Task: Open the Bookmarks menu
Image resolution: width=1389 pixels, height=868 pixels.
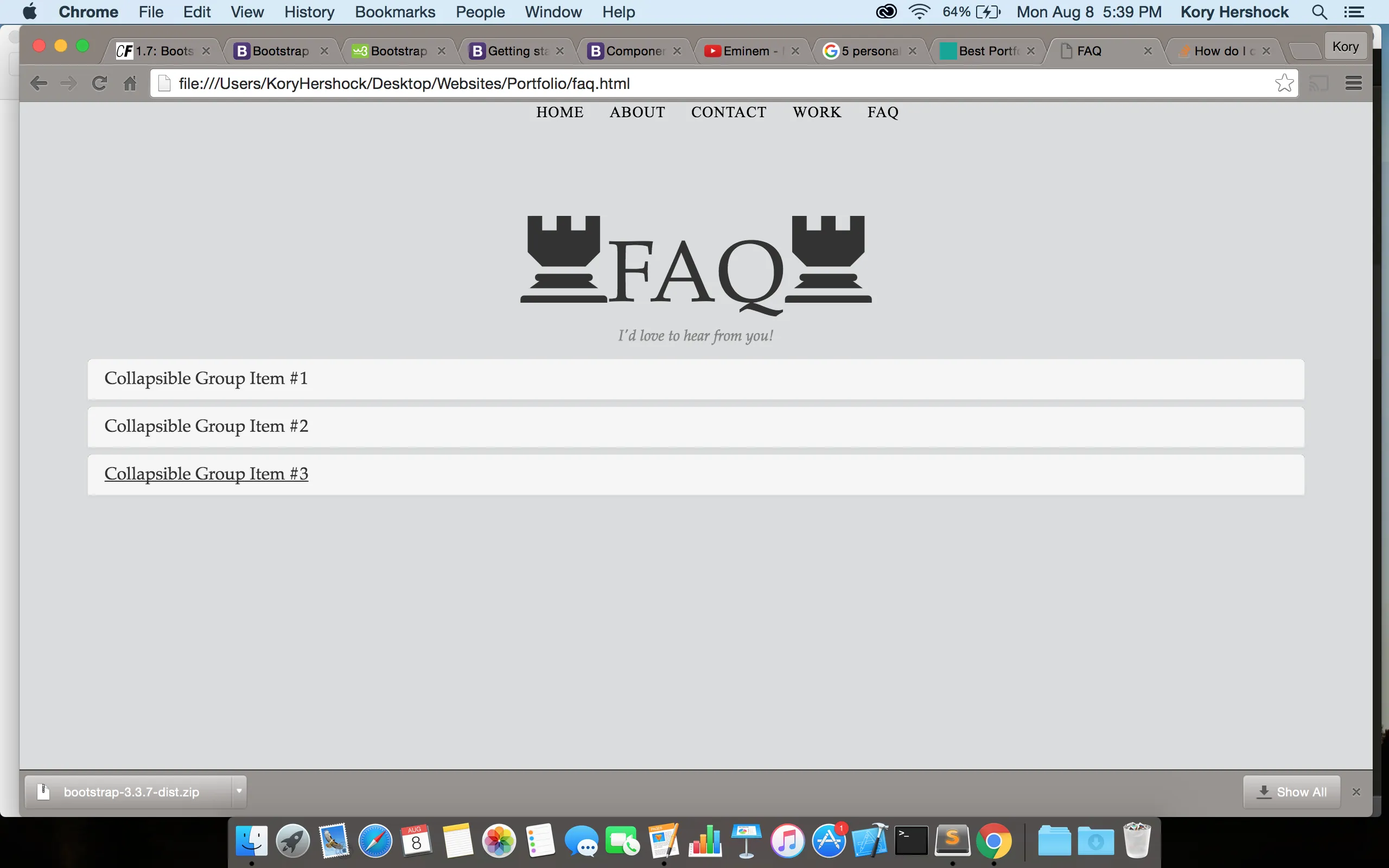Action: point(395,12)
